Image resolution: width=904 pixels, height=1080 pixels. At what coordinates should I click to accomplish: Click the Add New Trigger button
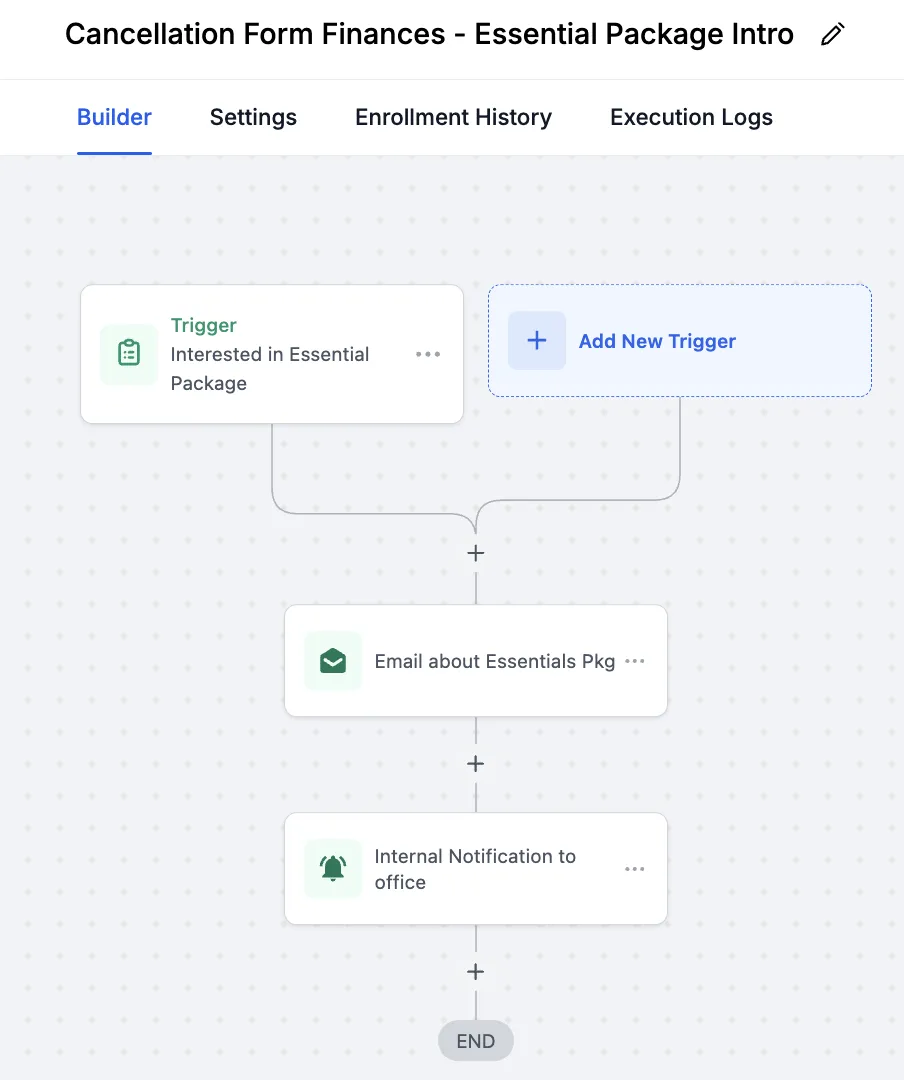click(x=657, y=341)
